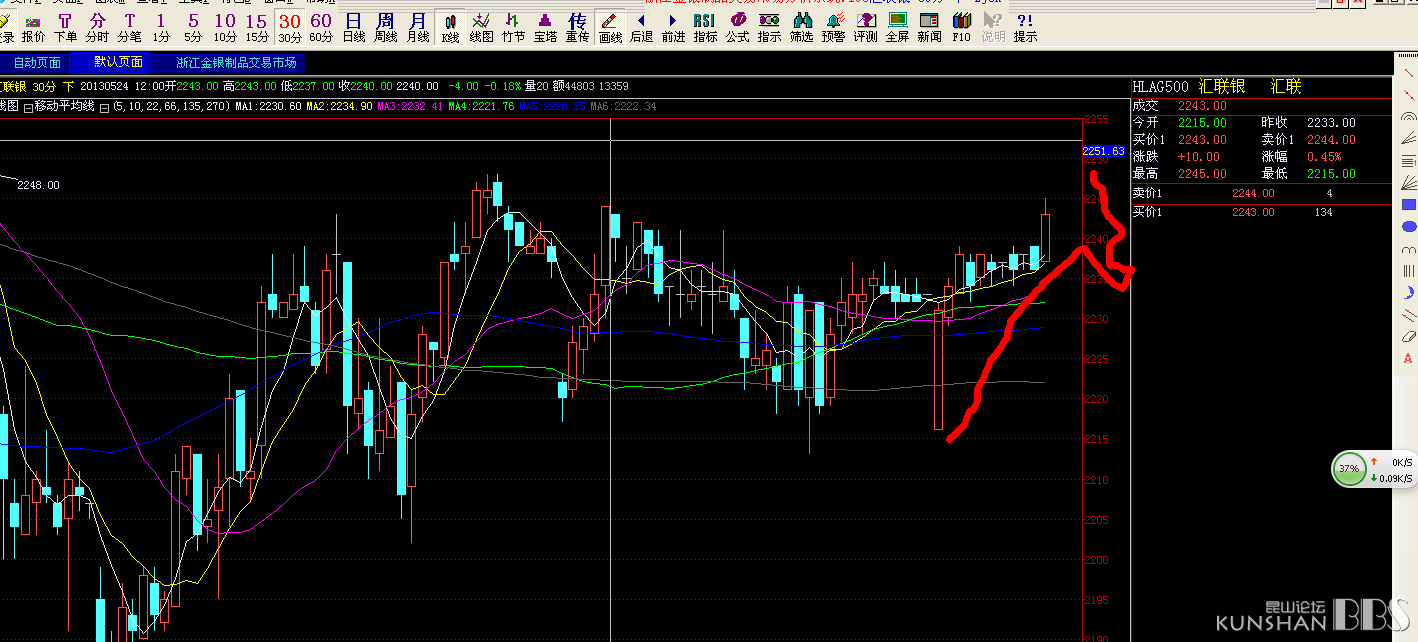Switch to 分笔 tick view
The width and height of the screenshot is (1418, 642).
129,27
